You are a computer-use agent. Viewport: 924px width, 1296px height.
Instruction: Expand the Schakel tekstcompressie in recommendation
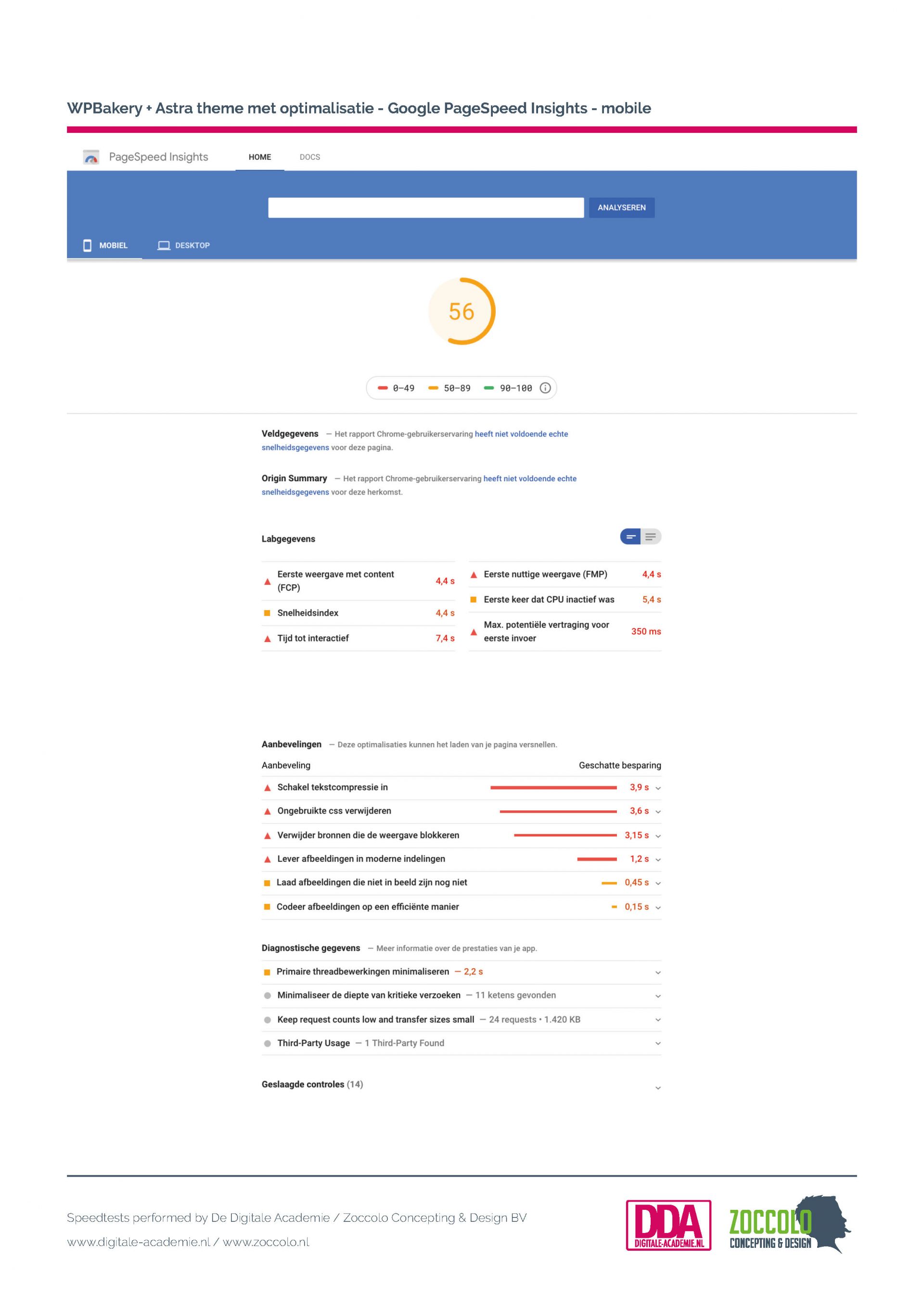(x=658, y=788)
